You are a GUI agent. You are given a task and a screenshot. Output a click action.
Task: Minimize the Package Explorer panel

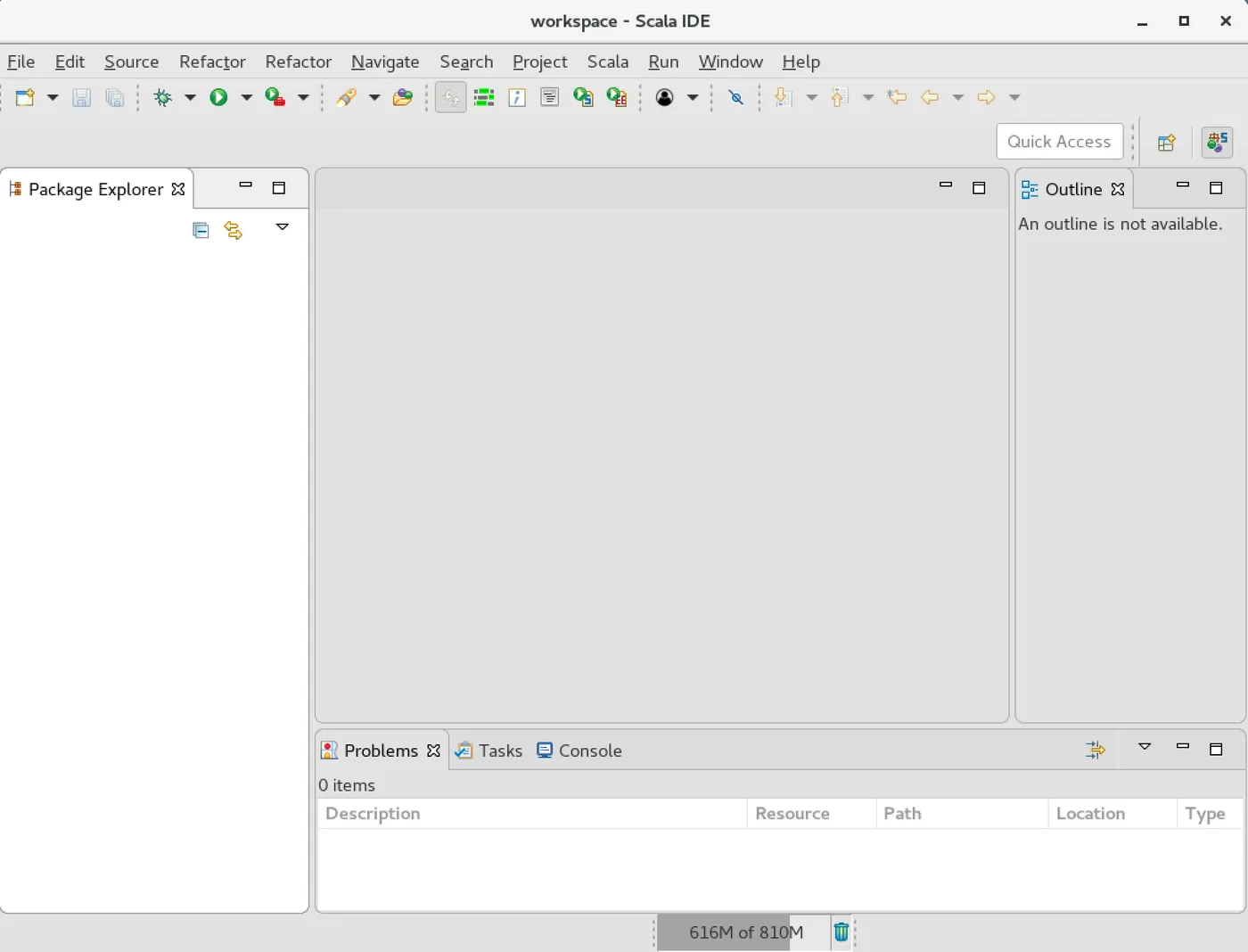pos(245,185)
